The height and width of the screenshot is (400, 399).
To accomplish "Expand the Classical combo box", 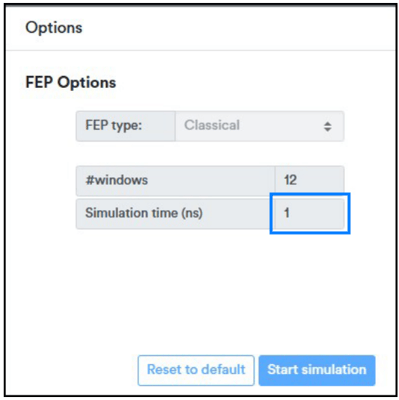I will click(x=259, y=126).
